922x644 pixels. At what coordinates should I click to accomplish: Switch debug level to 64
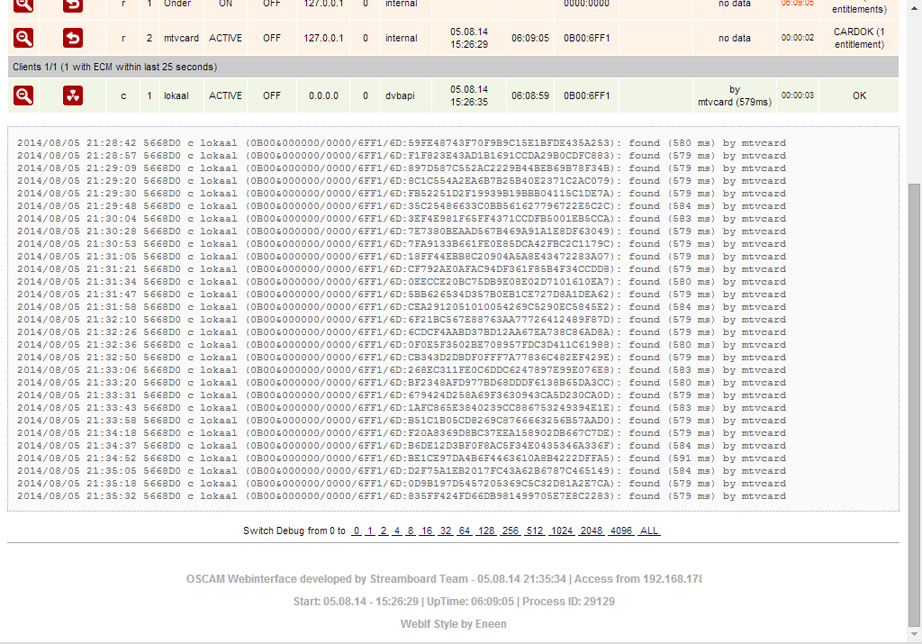[465, 530]
